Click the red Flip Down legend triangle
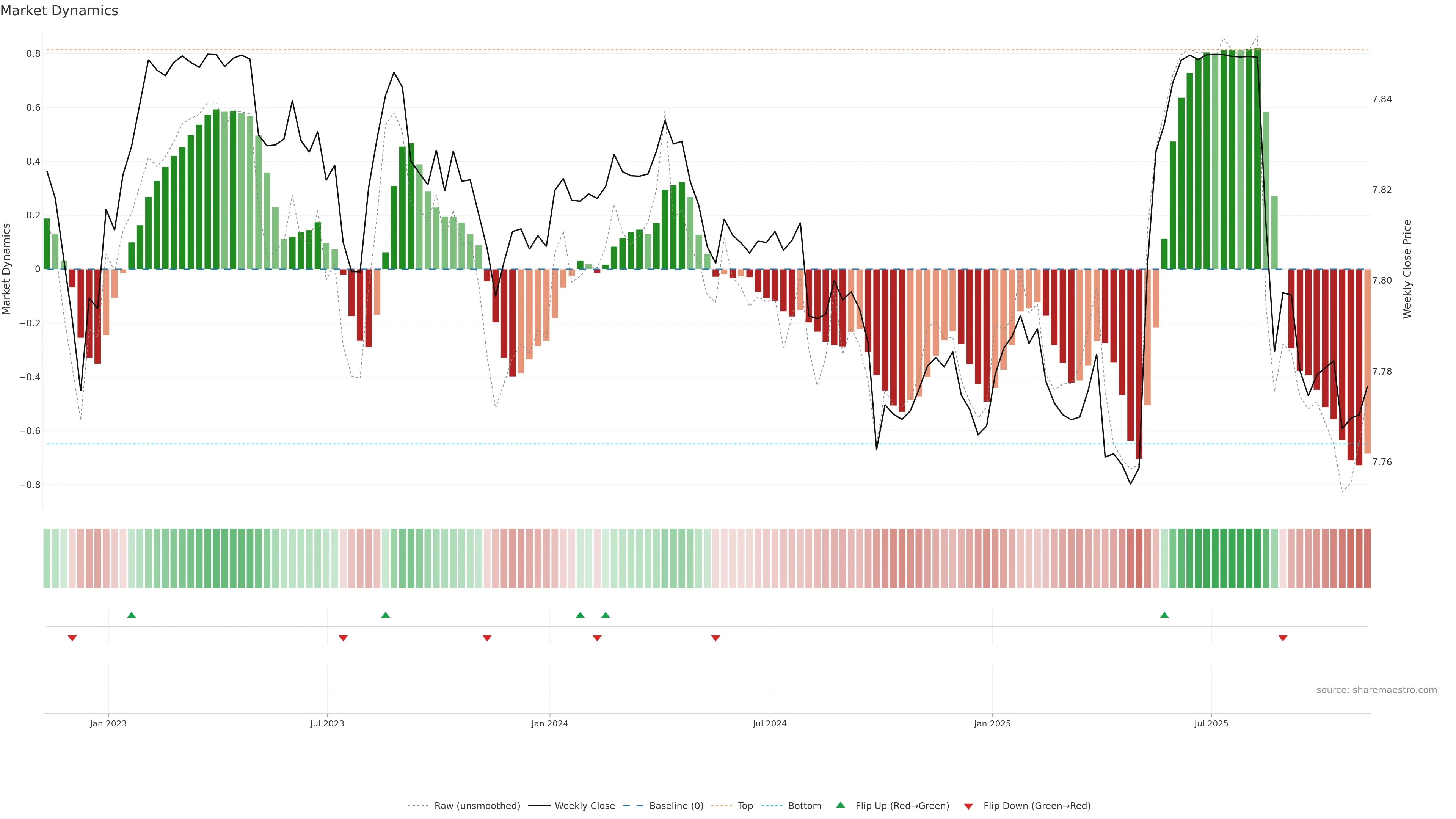The height and width of the screenshot is (819, 1456). click(968, 806)
